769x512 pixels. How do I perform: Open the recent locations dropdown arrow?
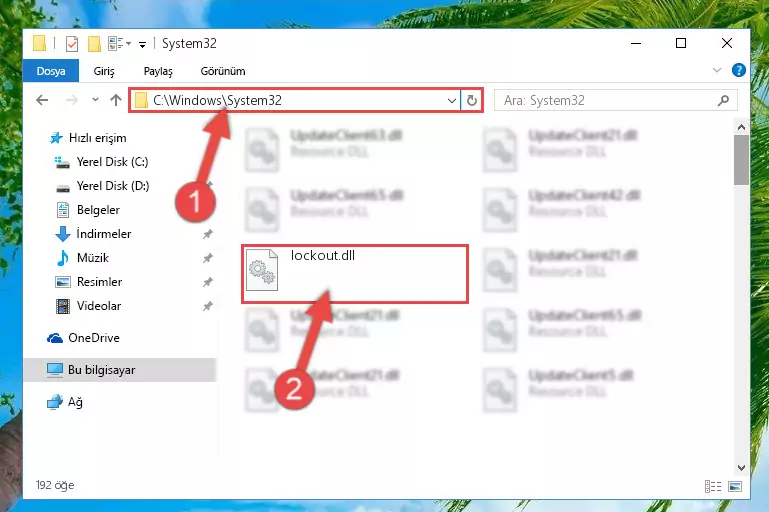(x=95, y=100)
